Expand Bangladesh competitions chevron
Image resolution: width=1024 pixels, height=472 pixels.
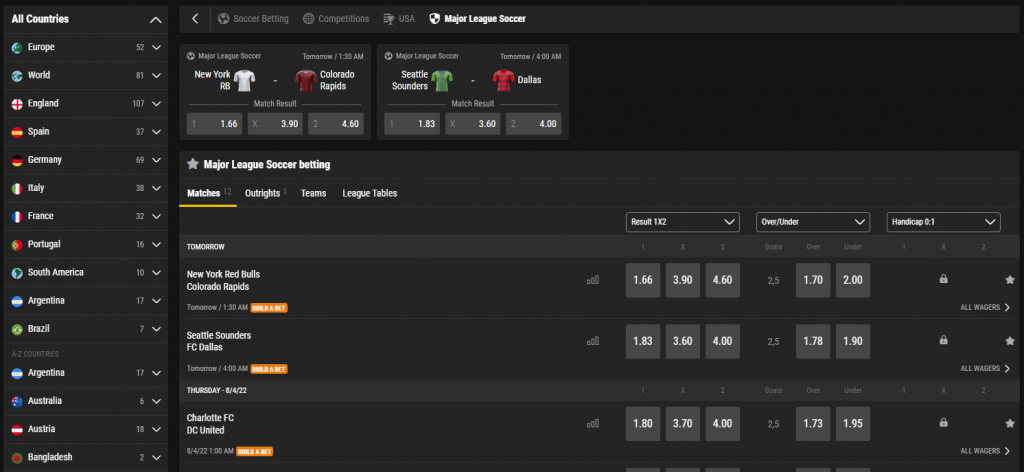coord(156,458)
